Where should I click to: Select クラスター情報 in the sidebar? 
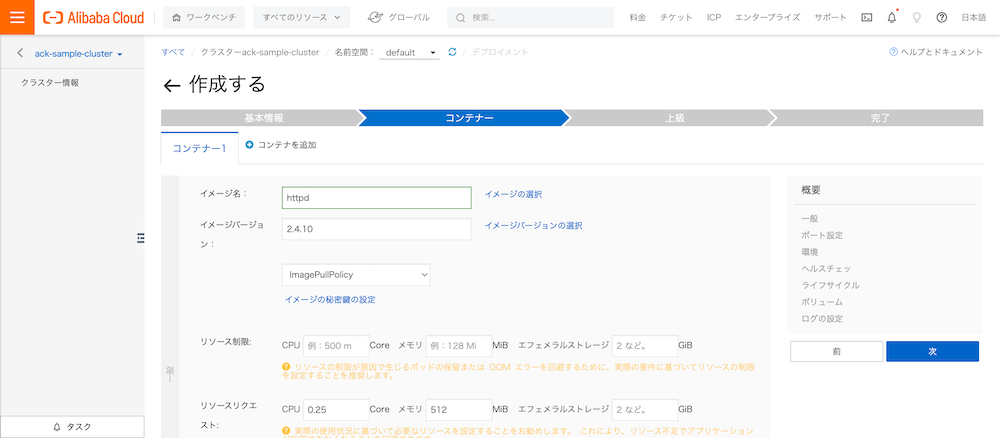[x=50, y=83]
